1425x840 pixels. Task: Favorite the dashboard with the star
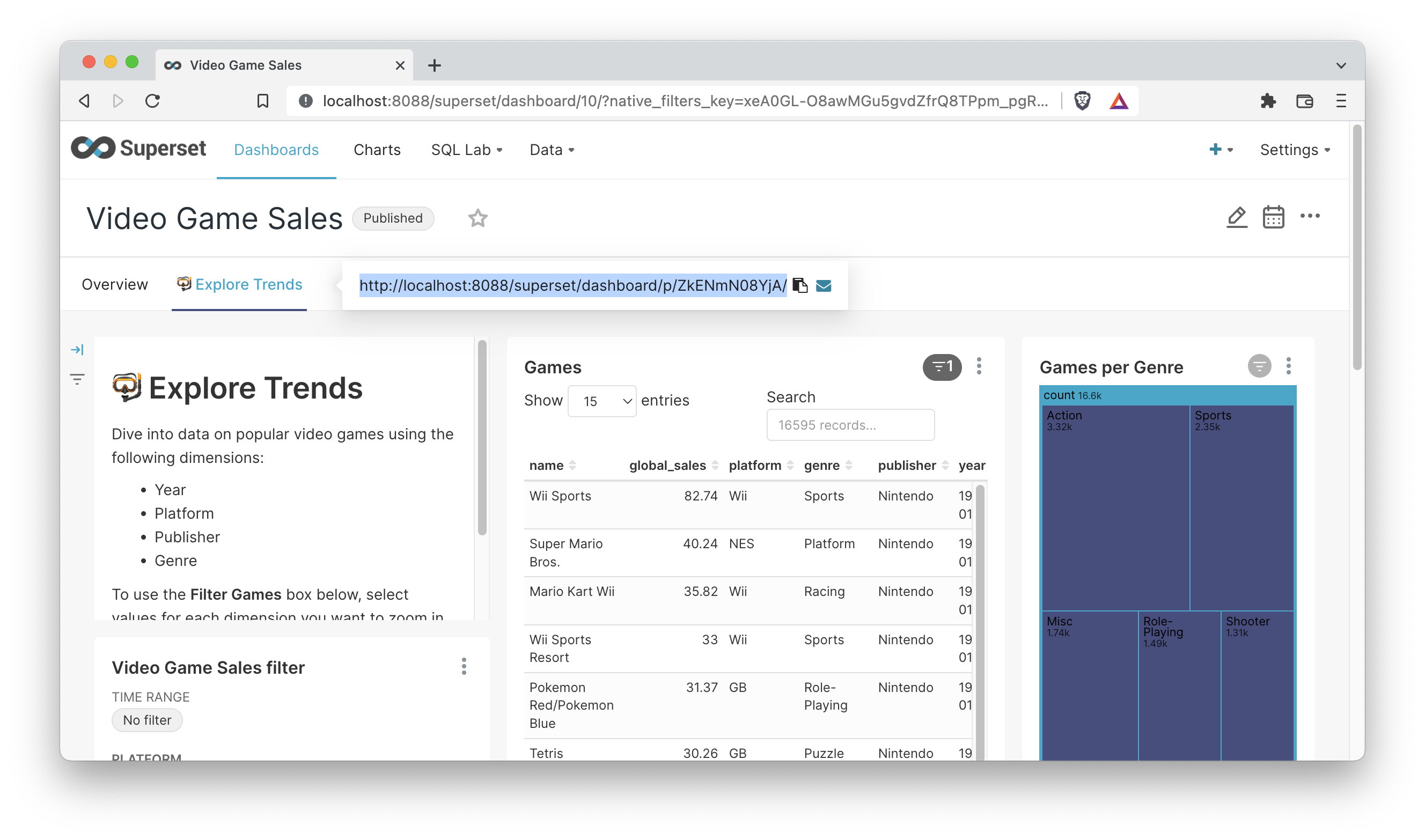(x=478, y=218)
